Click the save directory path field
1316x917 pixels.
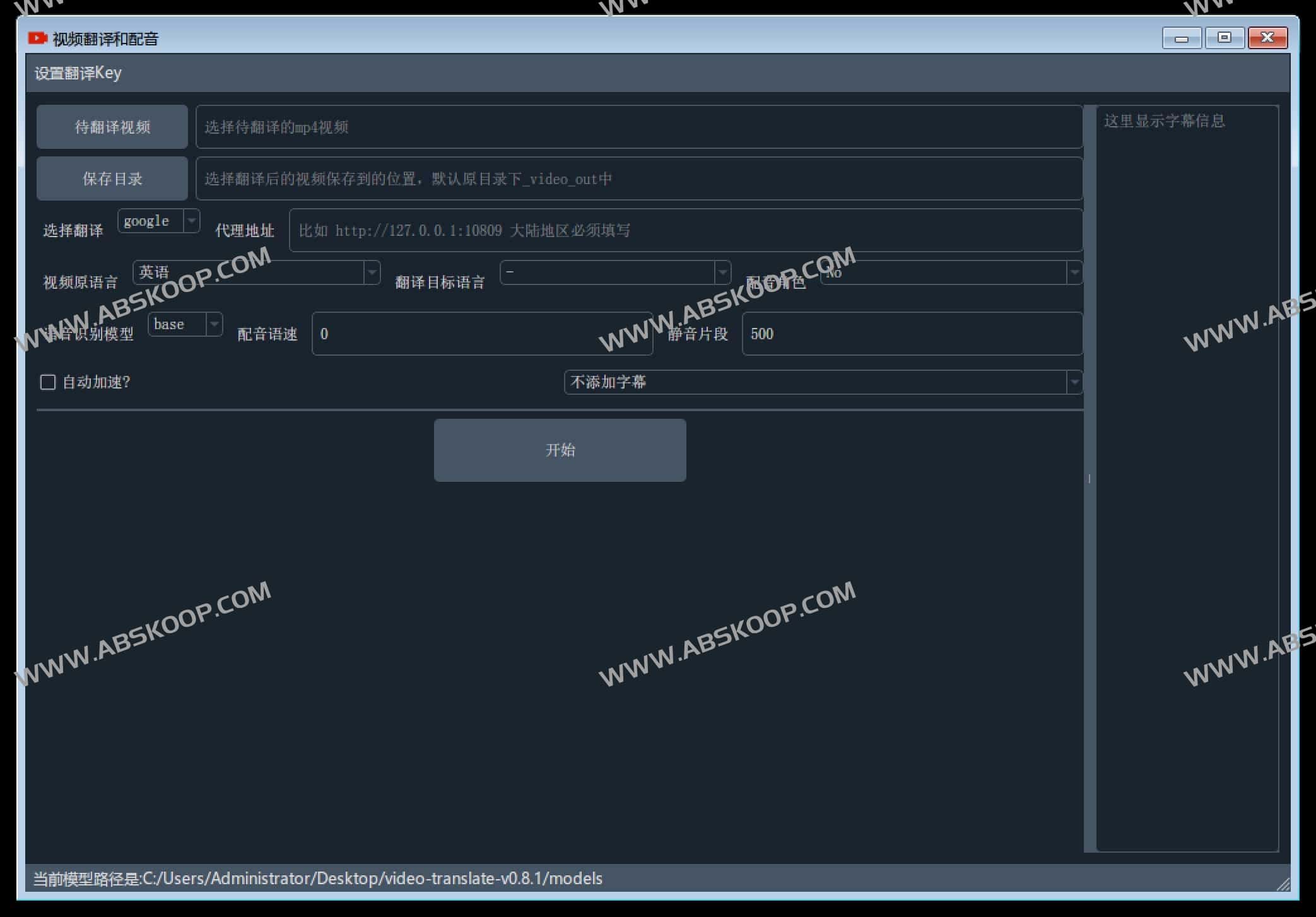tap(638, 178)
